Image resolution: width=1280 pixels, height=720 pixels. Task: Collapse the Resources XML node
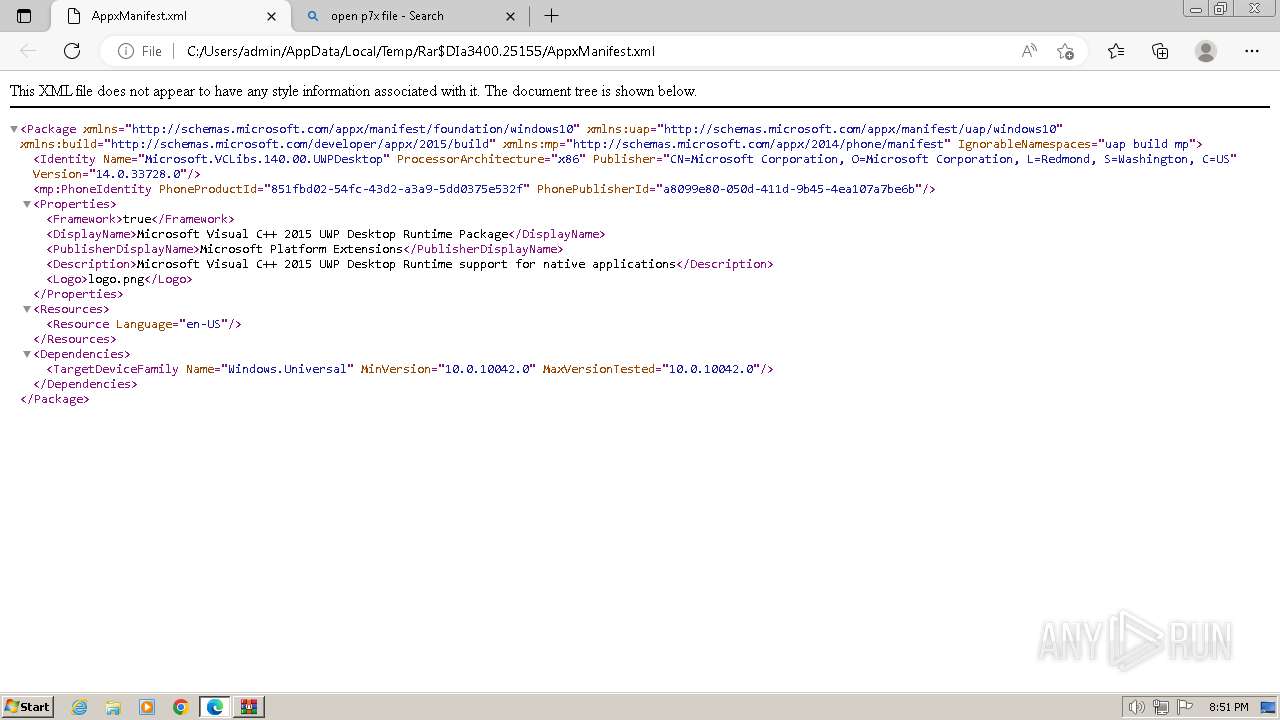click(x=27, y=309)
